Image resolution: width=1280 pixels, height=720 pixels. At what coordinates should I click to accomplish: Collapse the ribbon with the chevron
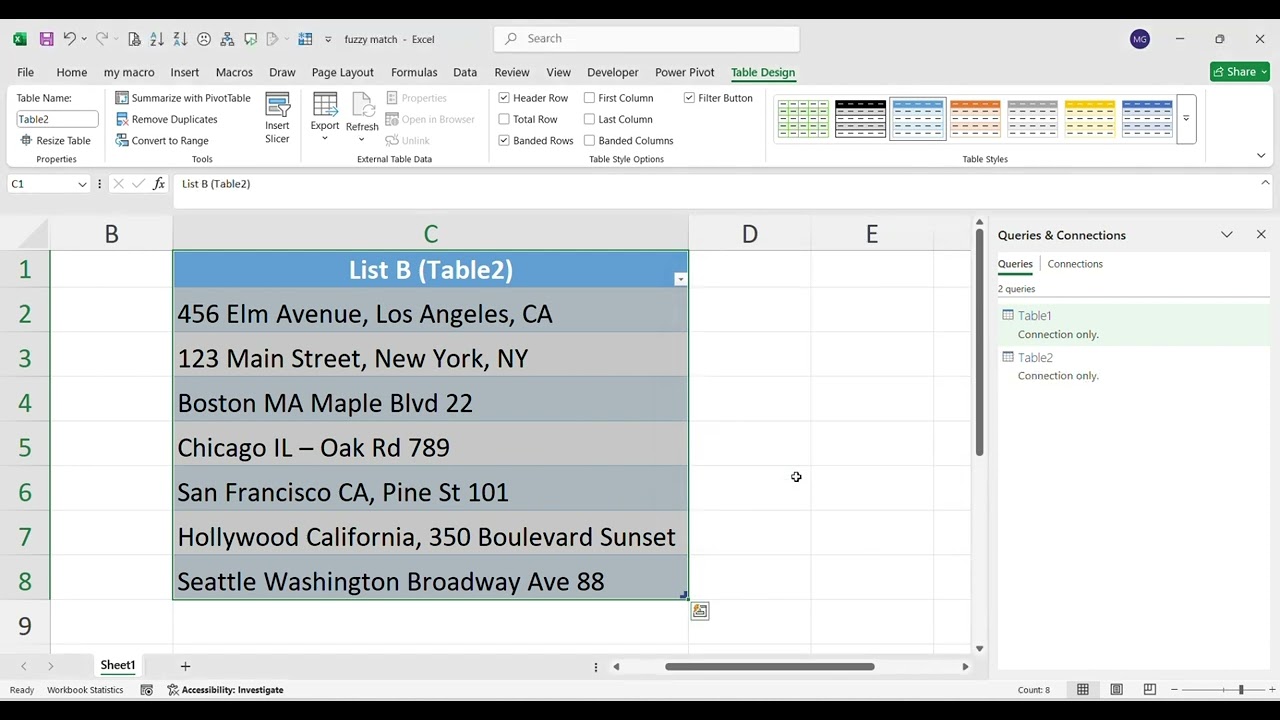(x=1261, y=156)
